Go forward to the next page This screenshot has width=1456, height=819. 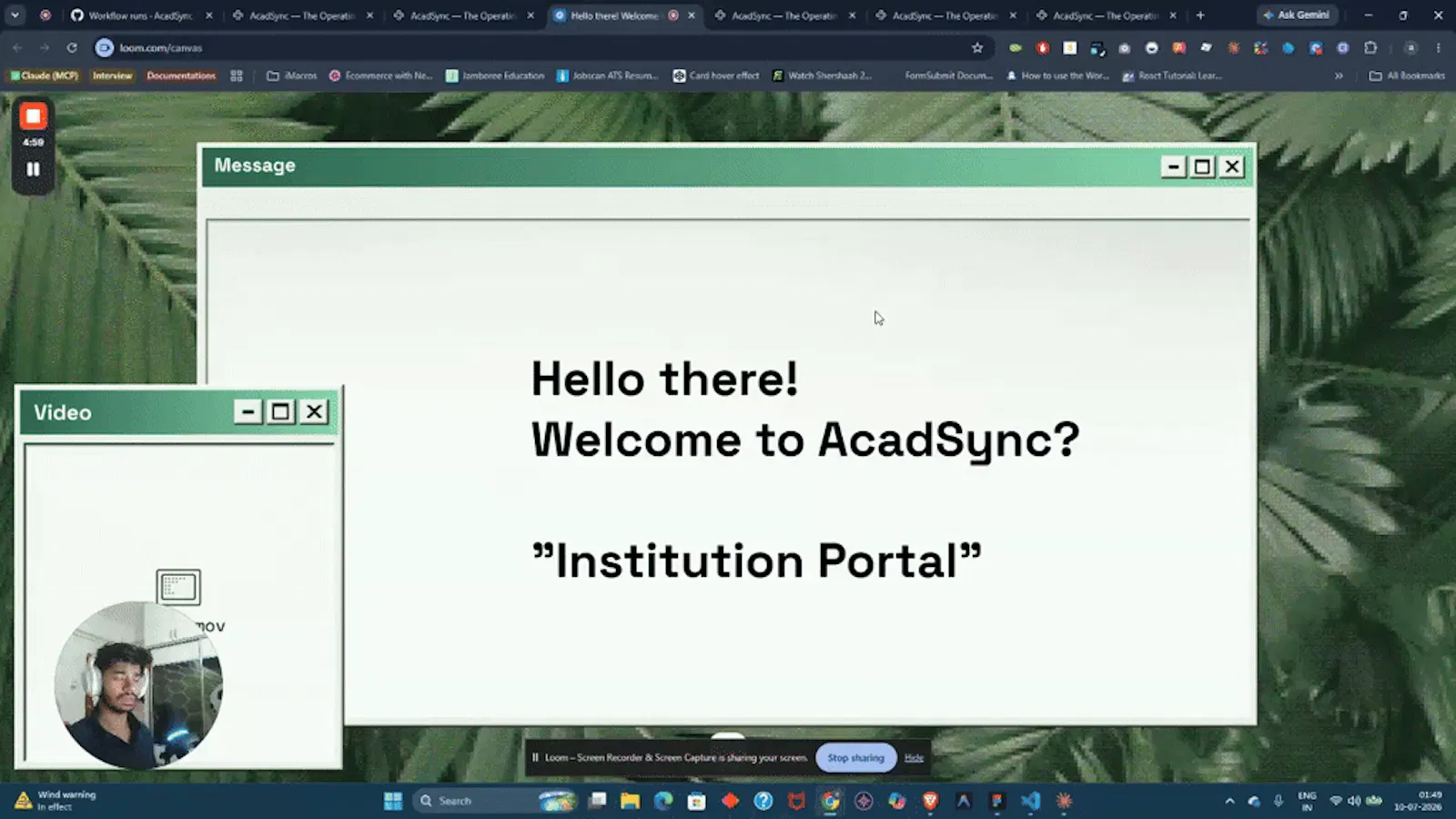45,48
